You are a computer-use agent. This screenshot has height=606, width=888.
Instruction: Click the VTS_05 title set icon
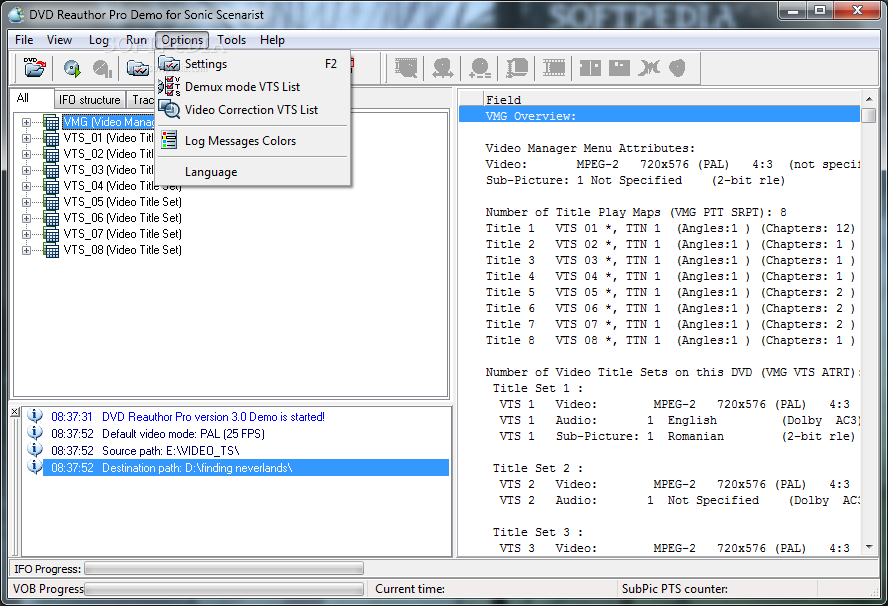point(51,202)
